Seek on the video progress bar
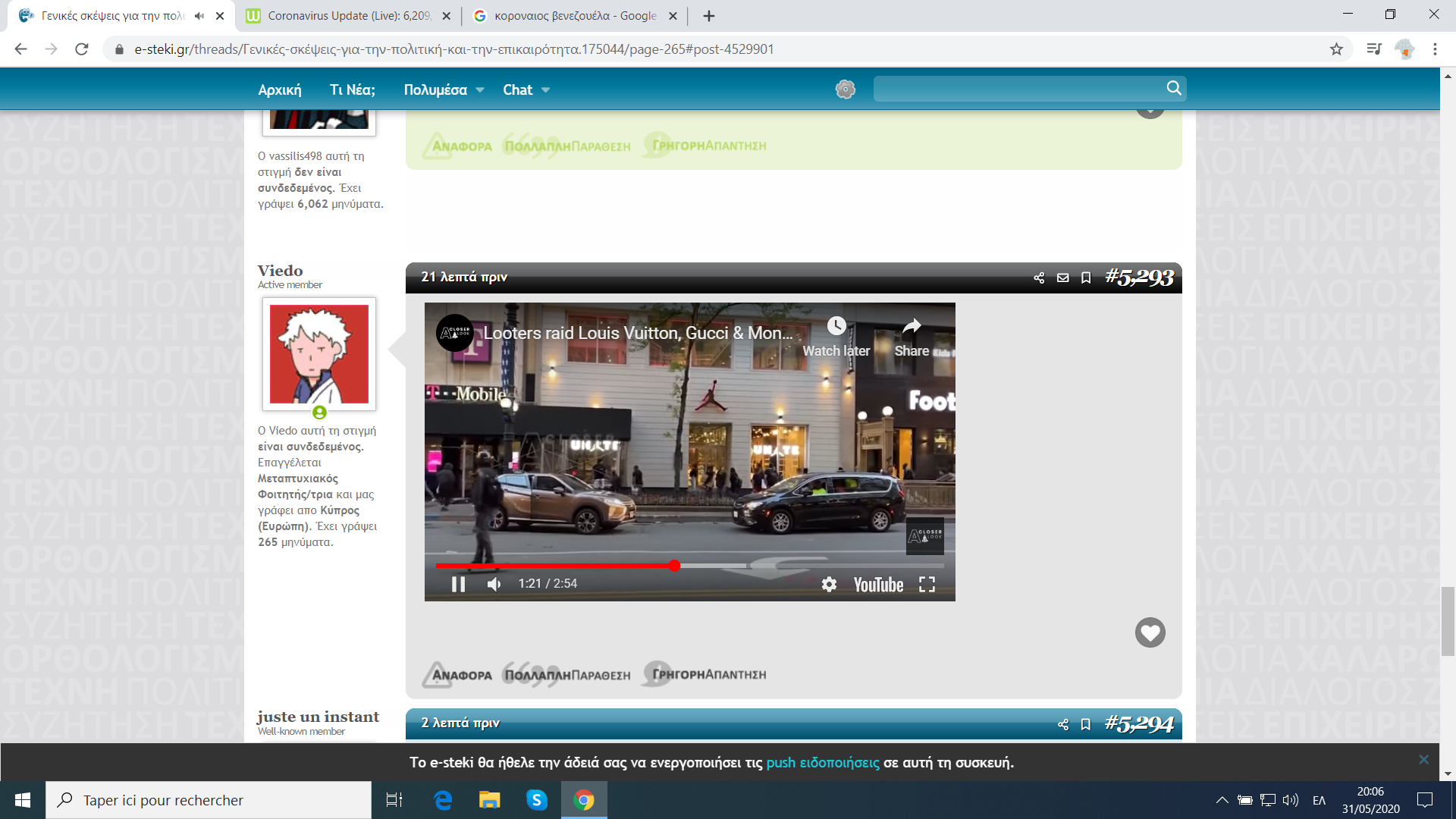Image resolution: width=1456 pixels, height=819 pixels. [689, 566]
